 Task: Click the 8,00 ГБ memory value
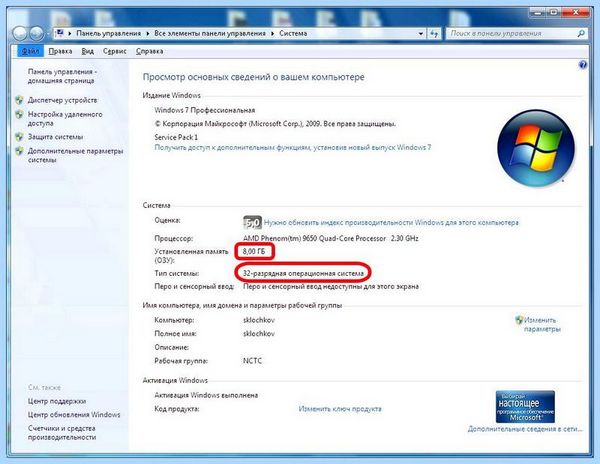(254, 251)
